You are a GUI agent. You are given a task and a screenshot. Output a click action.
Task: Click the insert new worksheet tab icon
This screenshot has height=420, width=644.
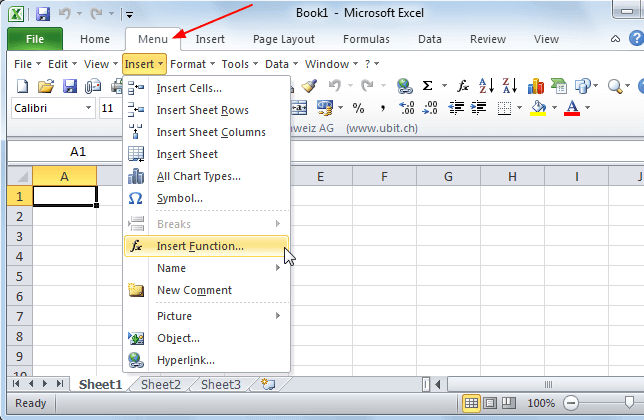(268, 384)
